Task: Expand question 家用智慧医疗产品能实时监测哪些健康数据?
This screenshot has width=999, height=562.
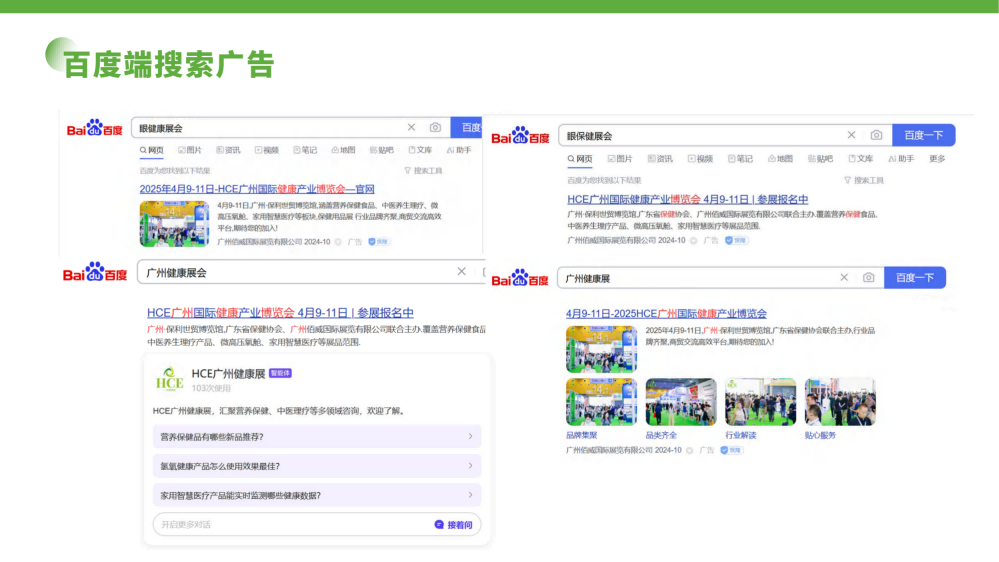Action: pos(317,495)
